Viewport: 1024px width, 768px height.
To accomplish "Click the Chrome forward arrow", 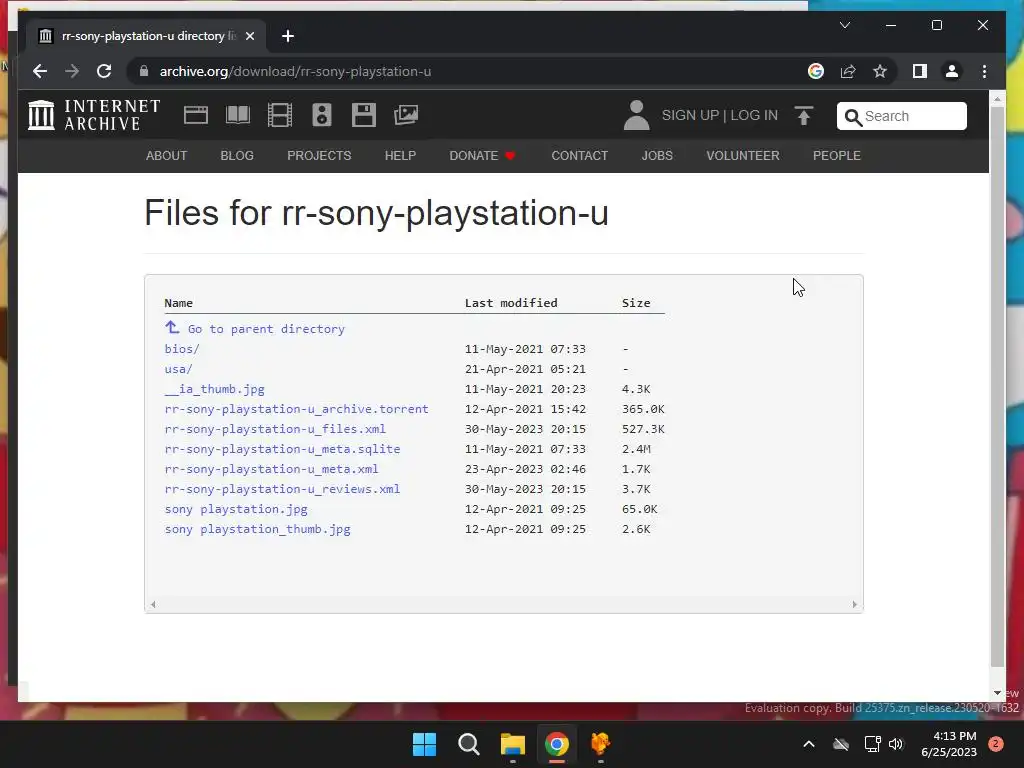I will click(x=72, y=71).
